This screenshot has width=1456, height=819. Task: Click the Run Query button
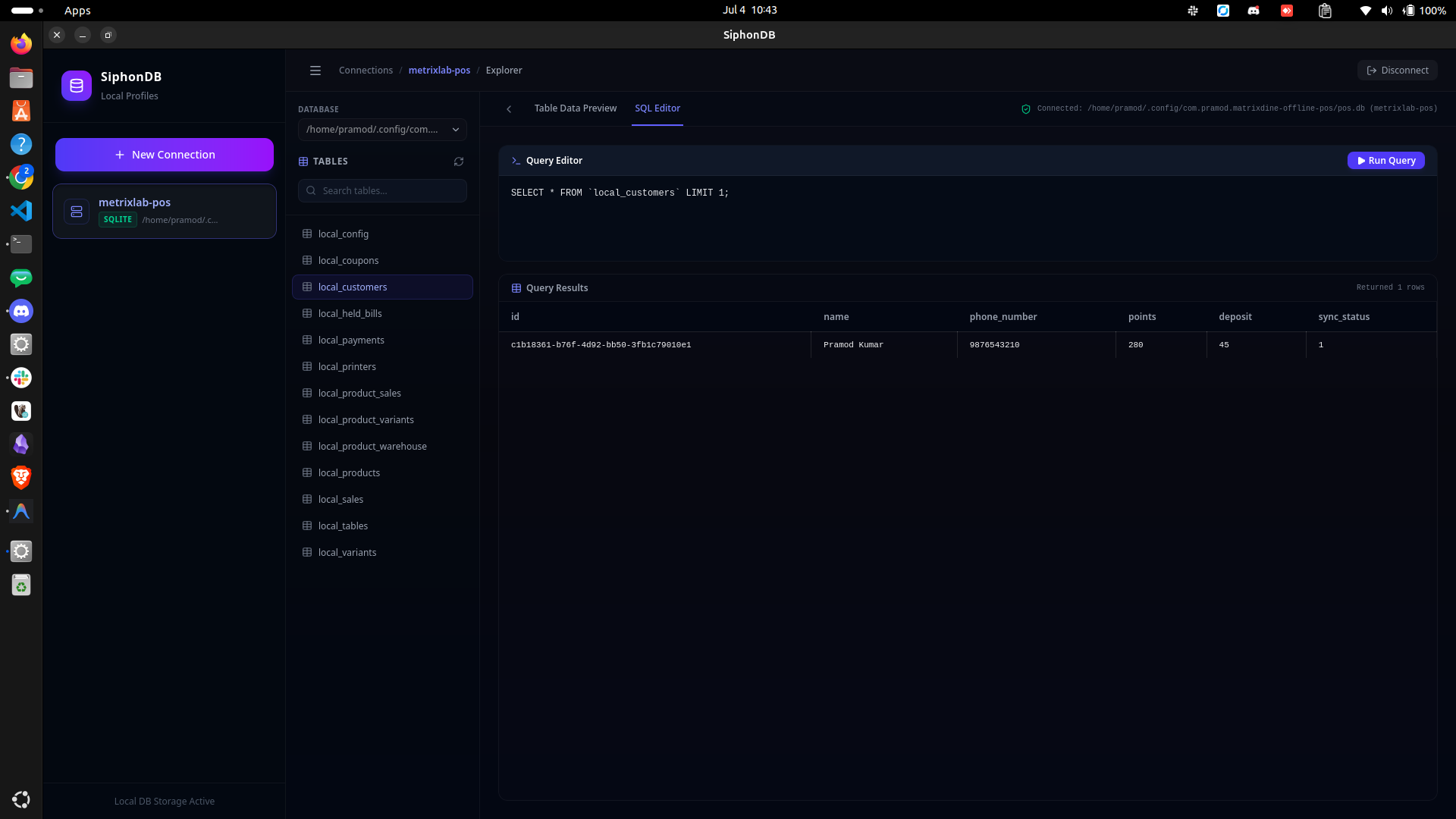tap(1386, 161)
